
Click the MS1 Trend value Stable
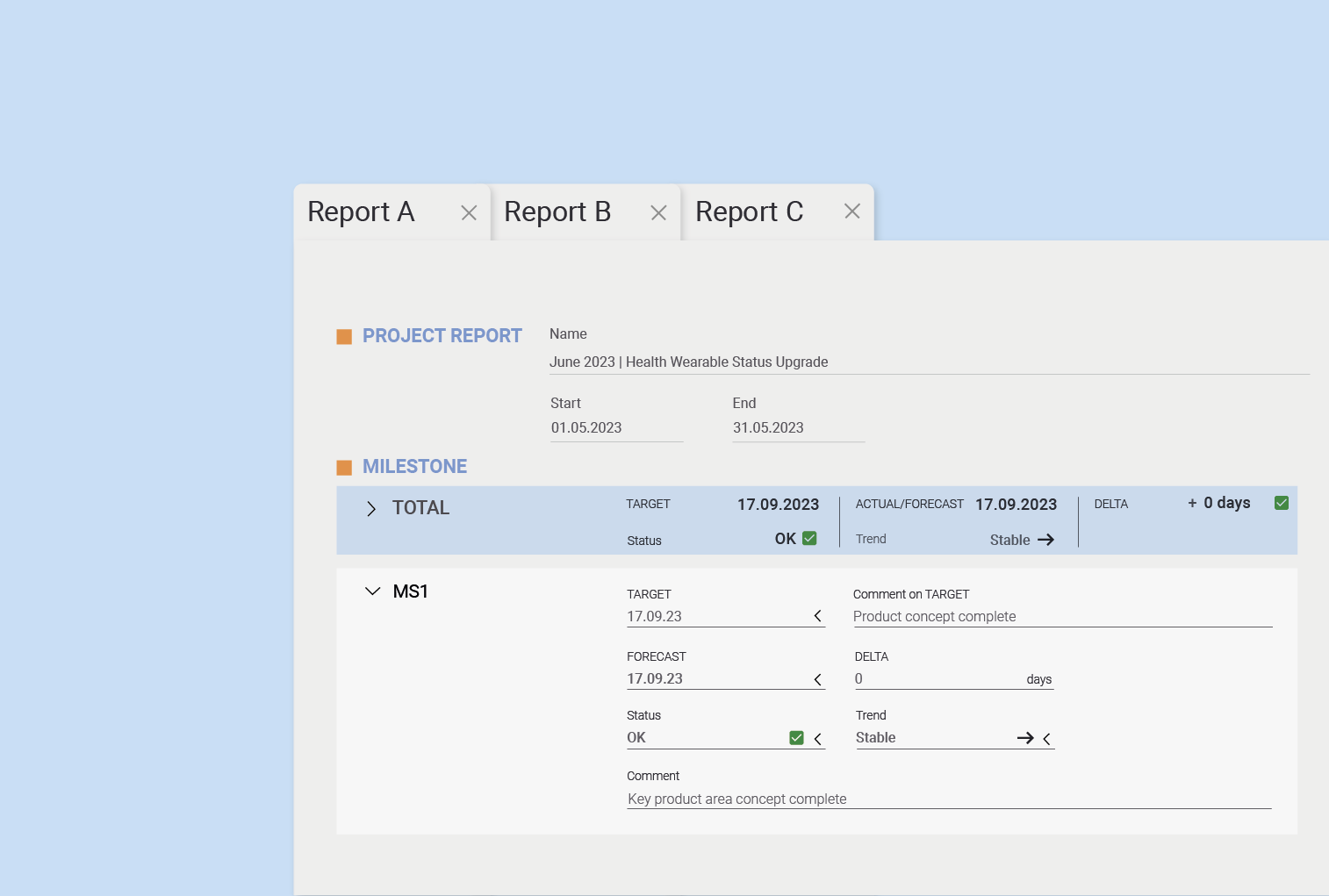click(876, 738)
